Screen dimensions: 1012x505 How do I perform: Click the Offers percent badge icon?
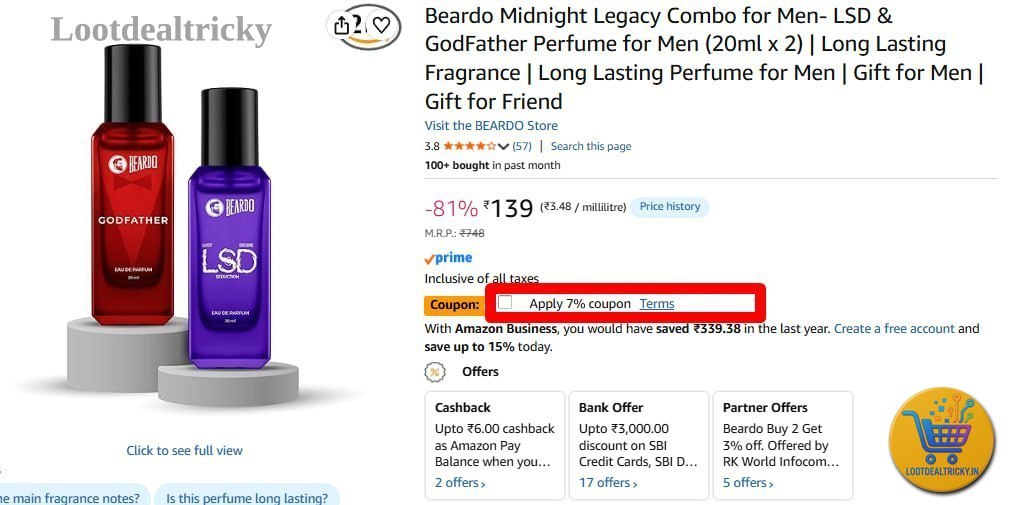435,373
